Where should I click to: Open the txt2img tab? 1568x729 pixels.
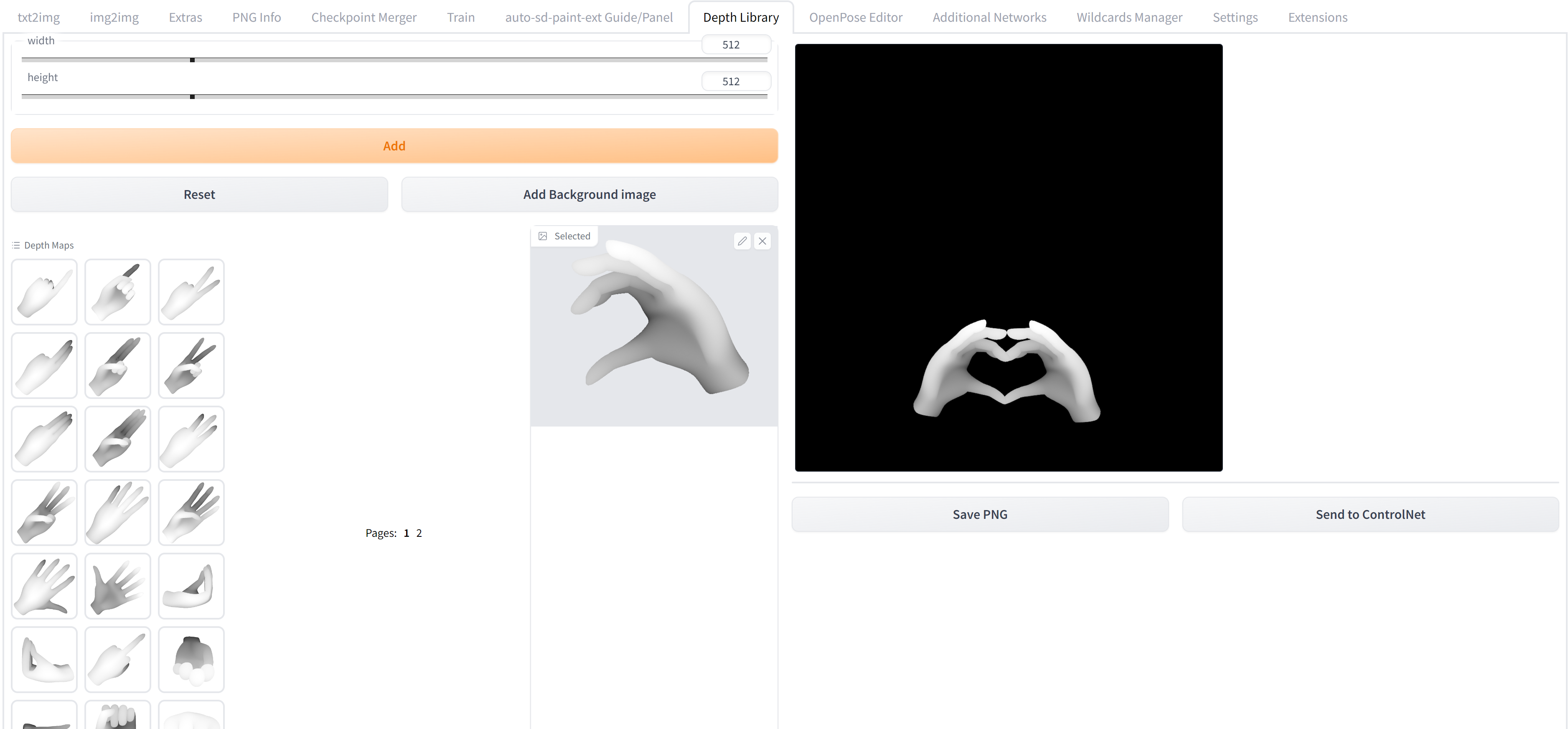pyautogui.click(x=38, y=17)
